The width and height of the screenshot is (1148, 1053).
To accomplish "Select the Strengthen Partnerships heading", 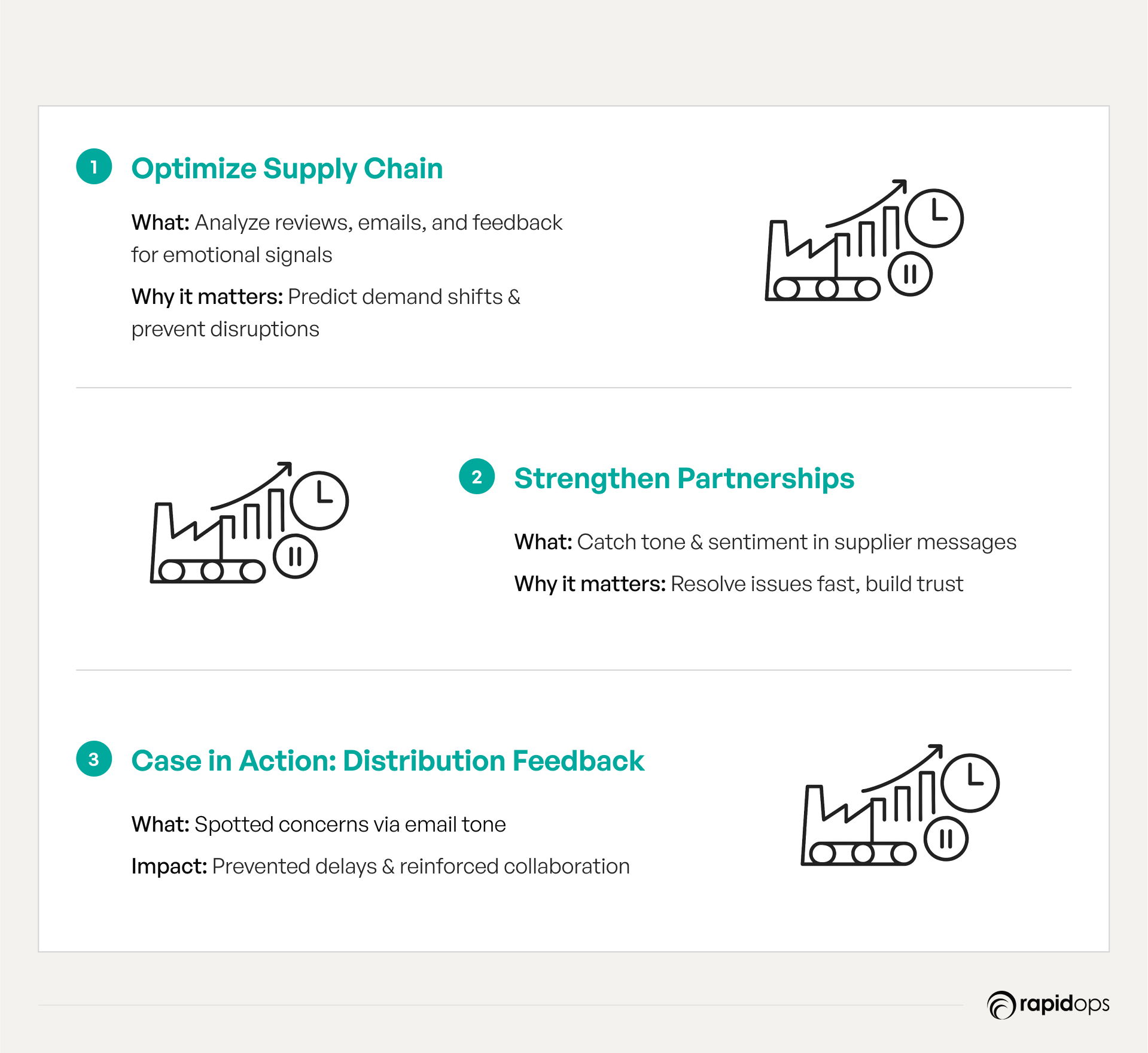I will click(684, 479).
